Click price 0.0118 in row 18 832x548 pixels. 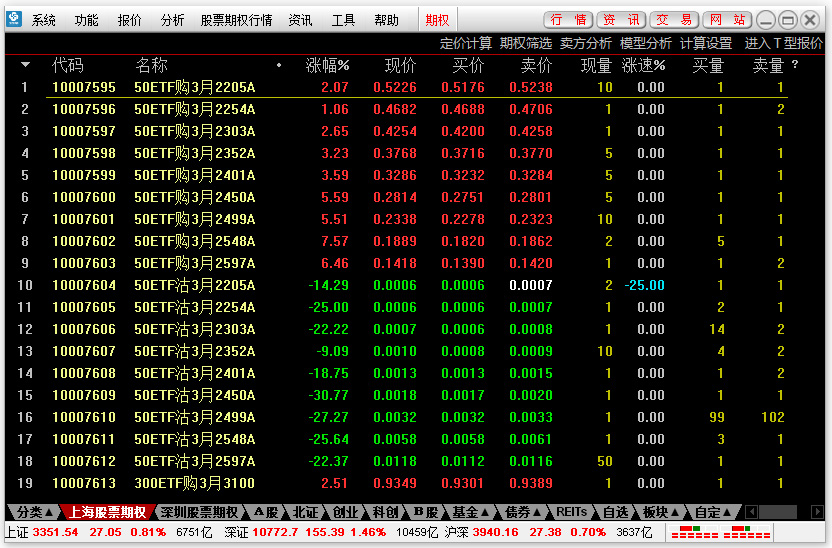tap(395, 462)
